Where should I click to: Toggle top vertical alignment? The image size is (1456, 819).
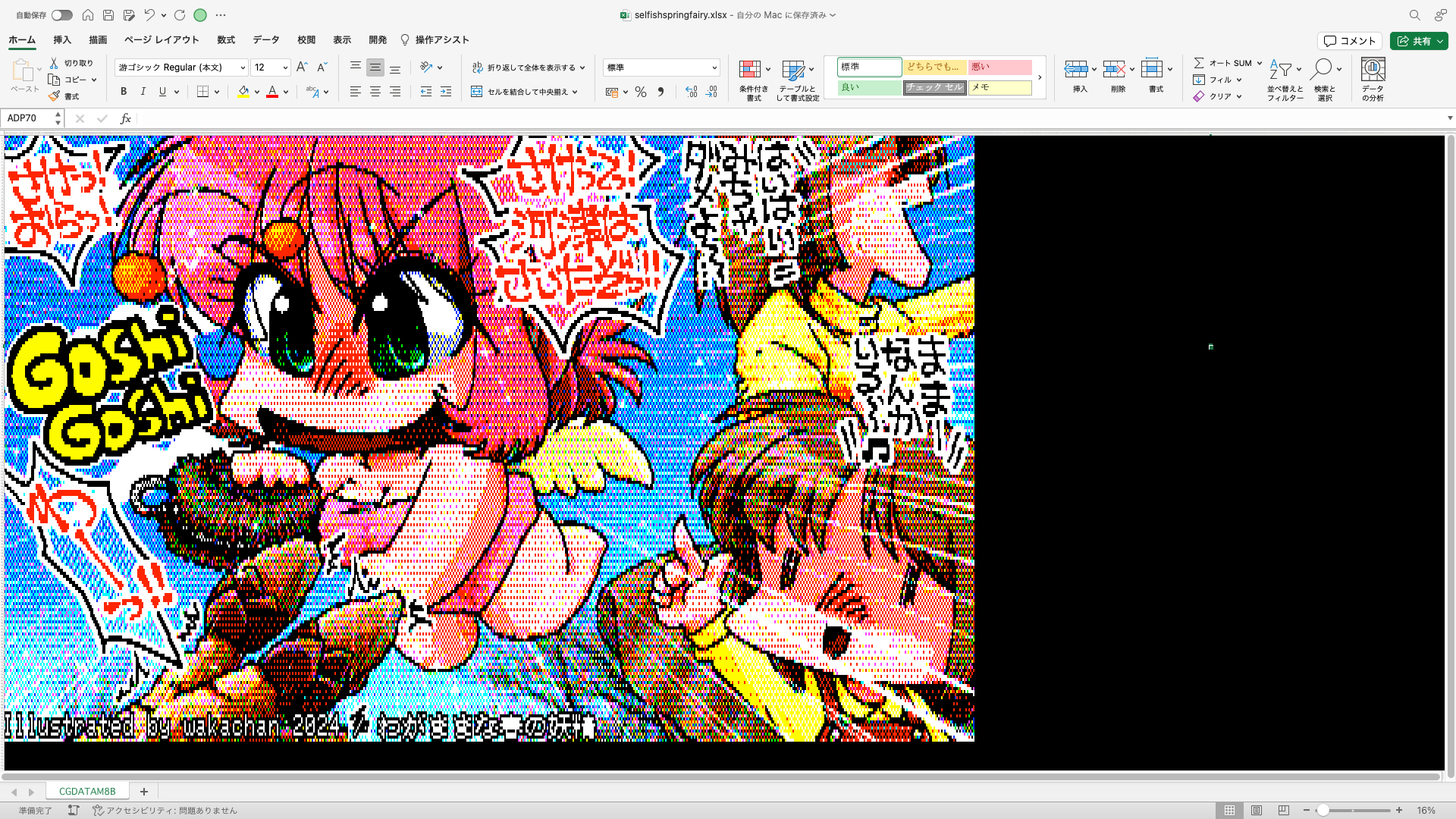pyautogui.click(x=355, y=67)
